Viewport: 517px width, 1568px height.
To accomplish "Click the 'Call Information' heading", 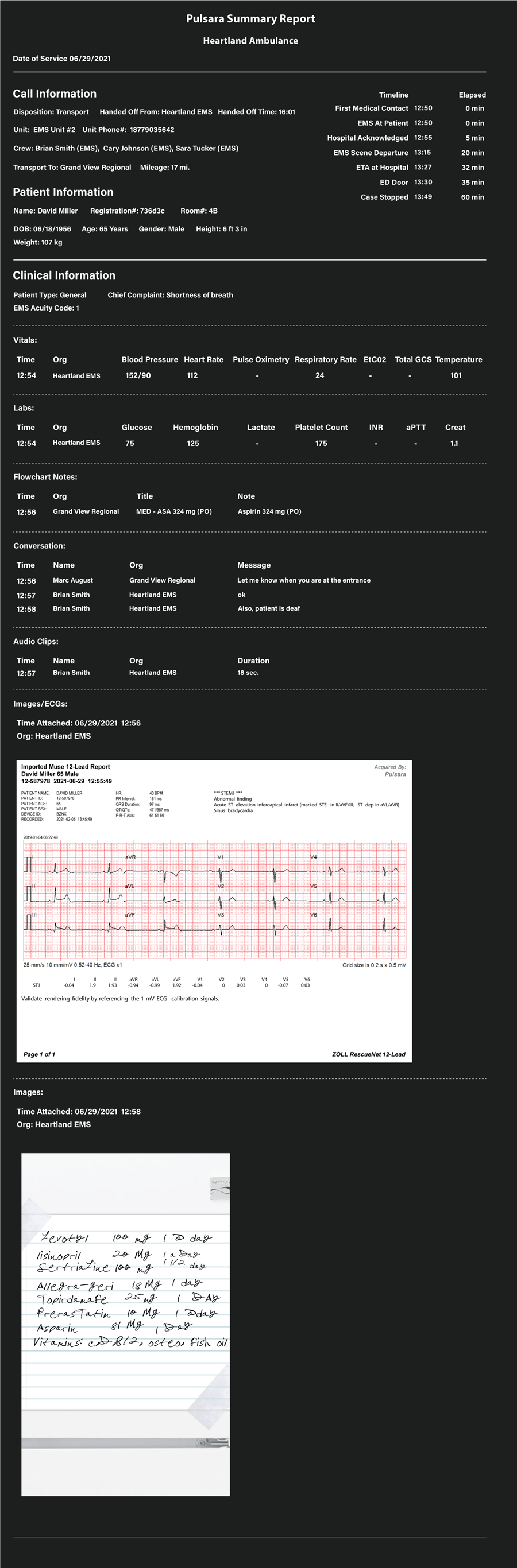I will 55,94.
